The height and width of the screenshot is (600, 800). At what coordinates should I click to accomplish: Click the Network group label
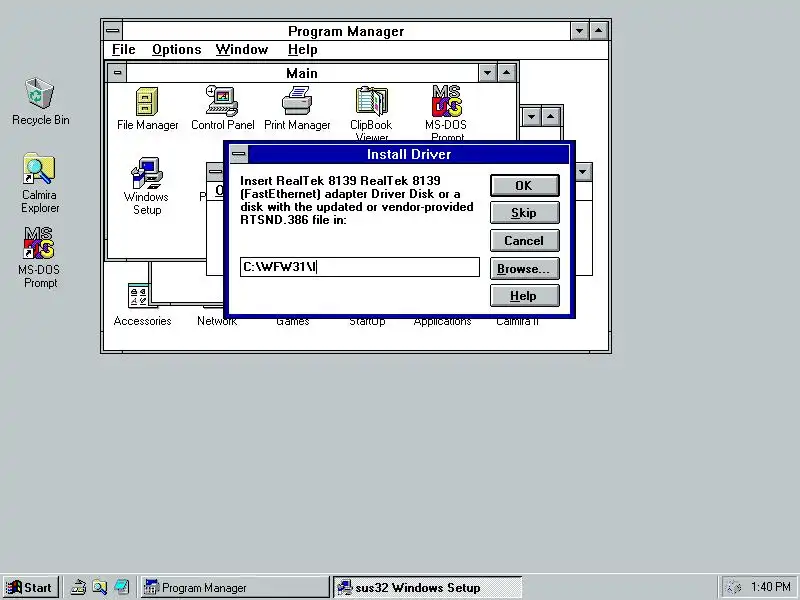coord(217,321)
